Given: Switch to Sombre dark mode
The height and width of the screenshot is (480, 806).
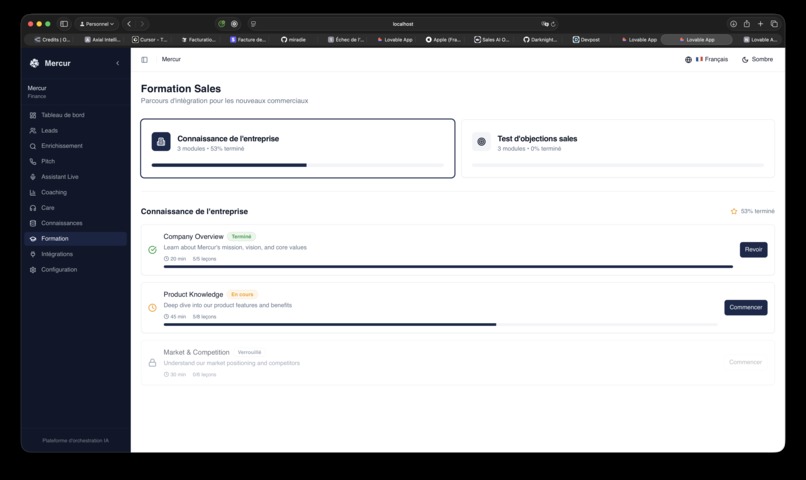Looking at the screenshot, I should [757, 60].
